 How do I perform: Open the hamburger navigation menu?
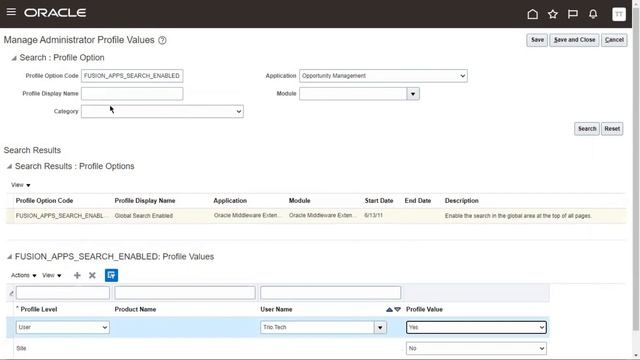[11, 12]
